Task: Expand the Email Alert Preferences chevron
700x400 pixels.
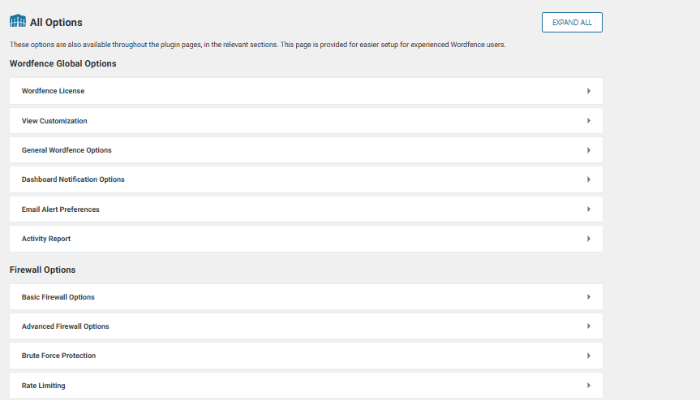Action: click(588, 209)
